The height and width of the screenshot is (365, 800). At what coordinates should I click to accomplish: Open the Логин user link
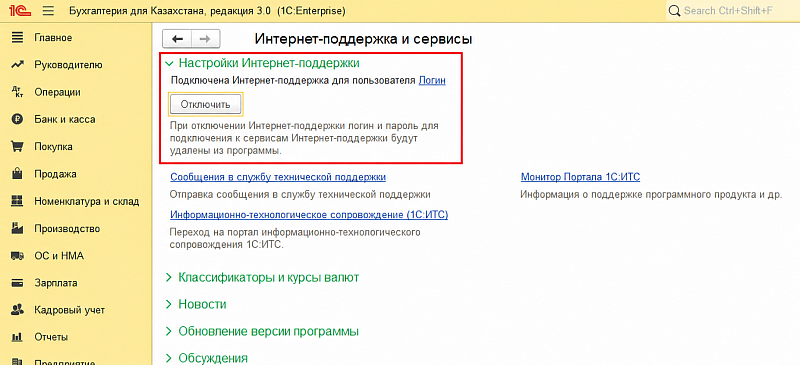coord(432,81)
